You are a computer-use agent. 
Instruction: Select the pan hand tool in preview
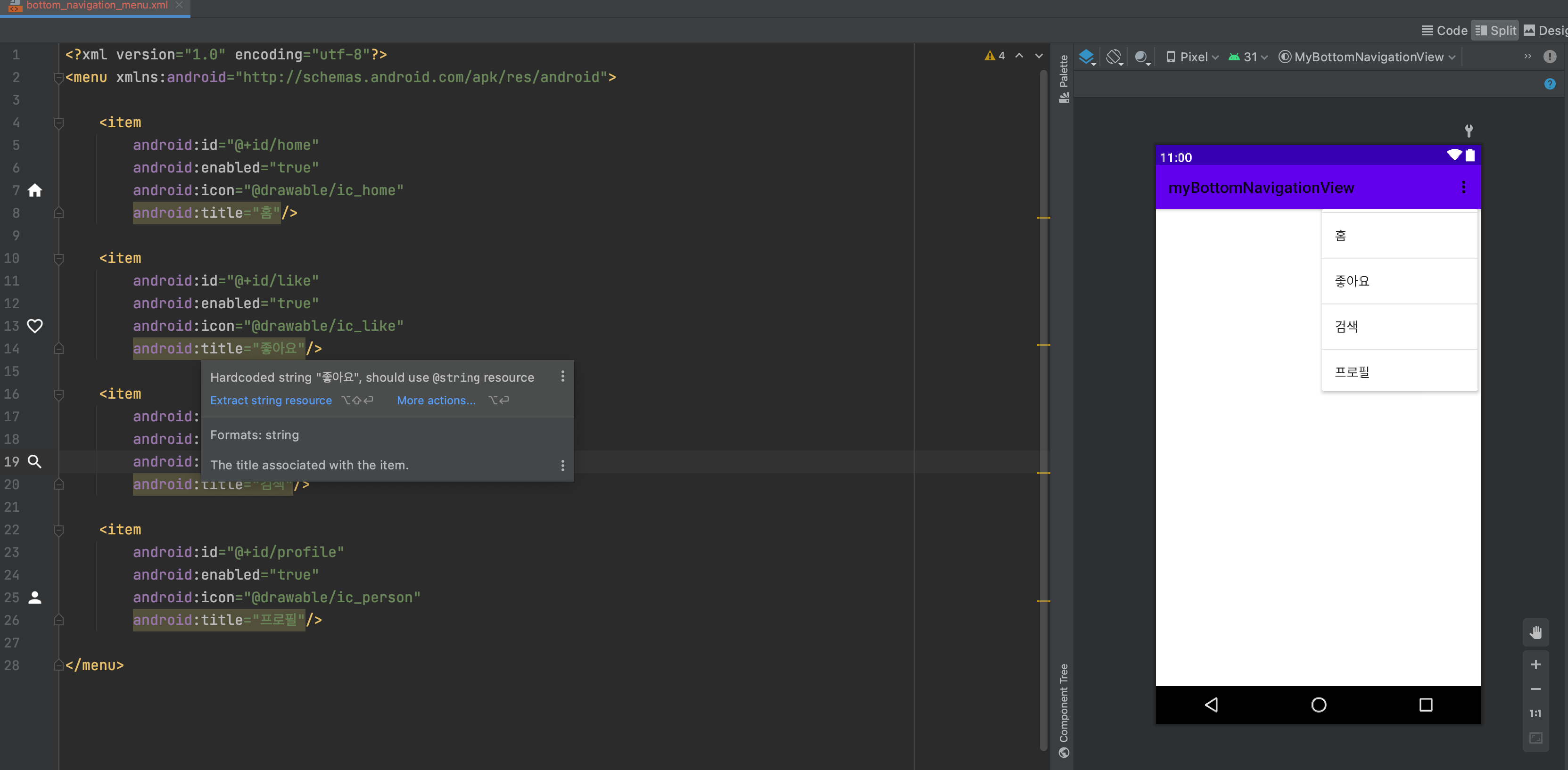pyautogui.click(x=1536, y=632)
